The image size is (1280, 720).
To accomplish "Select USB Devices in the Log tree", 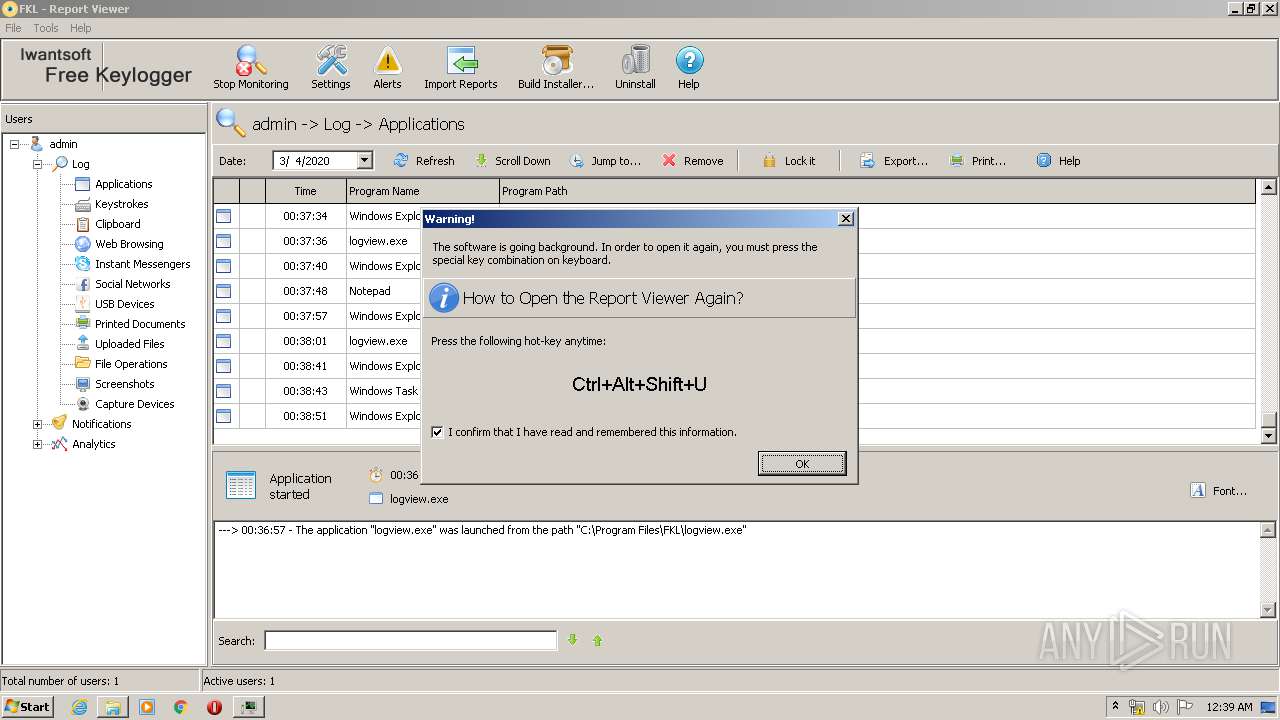I will tap(124, 304).
